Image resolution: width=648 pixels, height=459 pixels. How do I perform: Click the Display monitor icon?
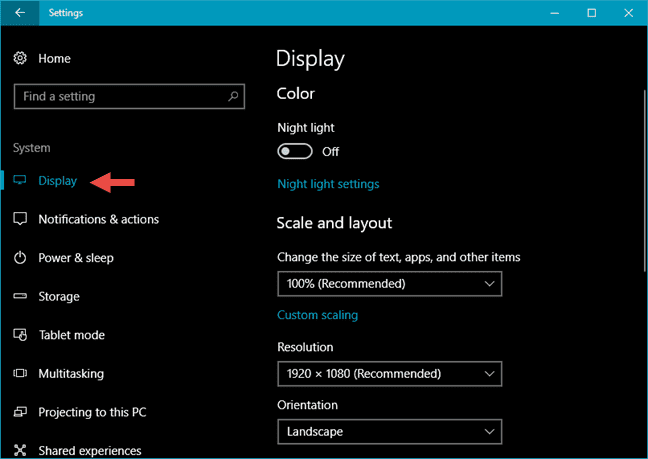click(x=21, y=181)
